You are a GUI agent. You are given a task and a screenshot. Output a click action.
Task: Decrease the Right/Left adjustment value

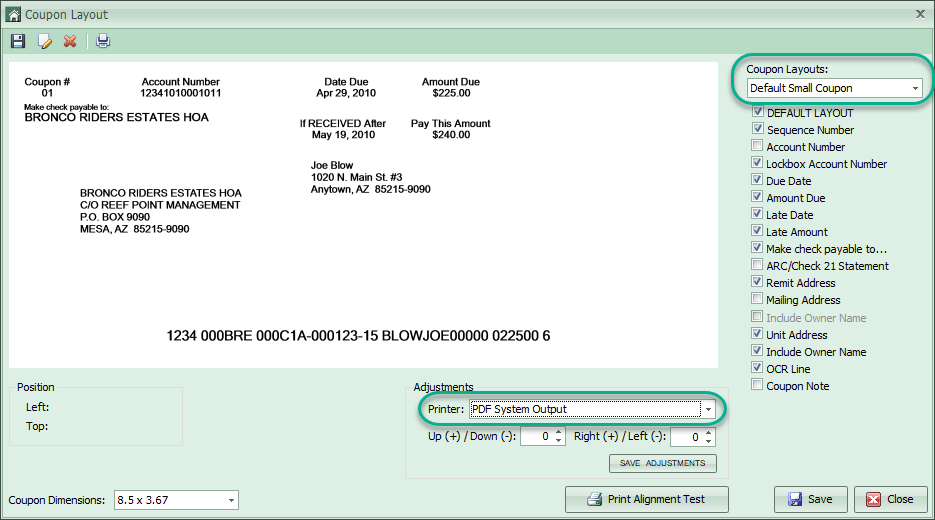tap(708, 441)
